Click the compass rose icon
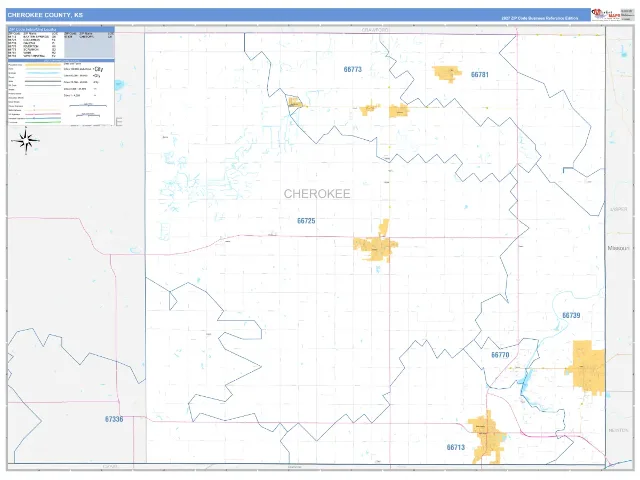Screen dimensions: 640x480 click(x=26, y=141)
